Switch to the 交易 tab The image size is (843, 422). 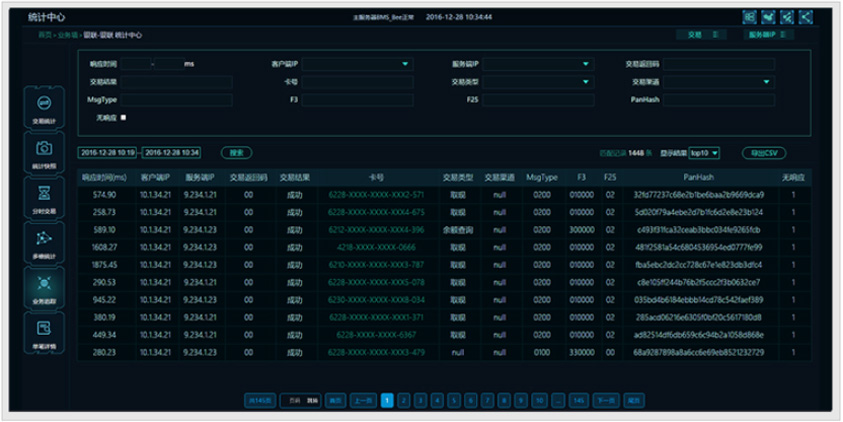click(x=701, y=34)
